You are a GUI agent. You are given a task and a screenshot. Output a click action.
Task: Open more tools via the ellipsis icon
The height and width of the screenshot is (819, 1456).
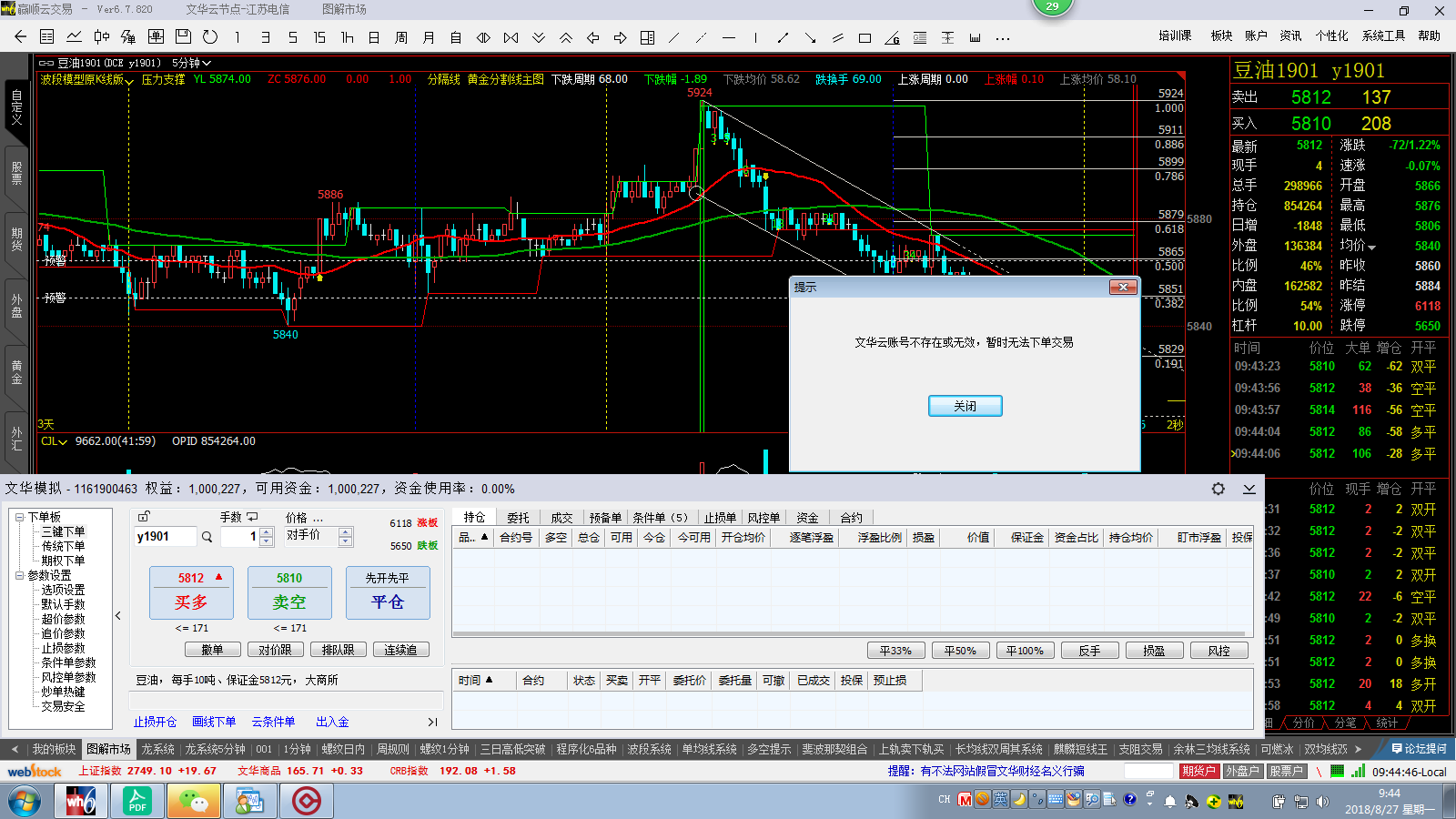(1003, 37)
